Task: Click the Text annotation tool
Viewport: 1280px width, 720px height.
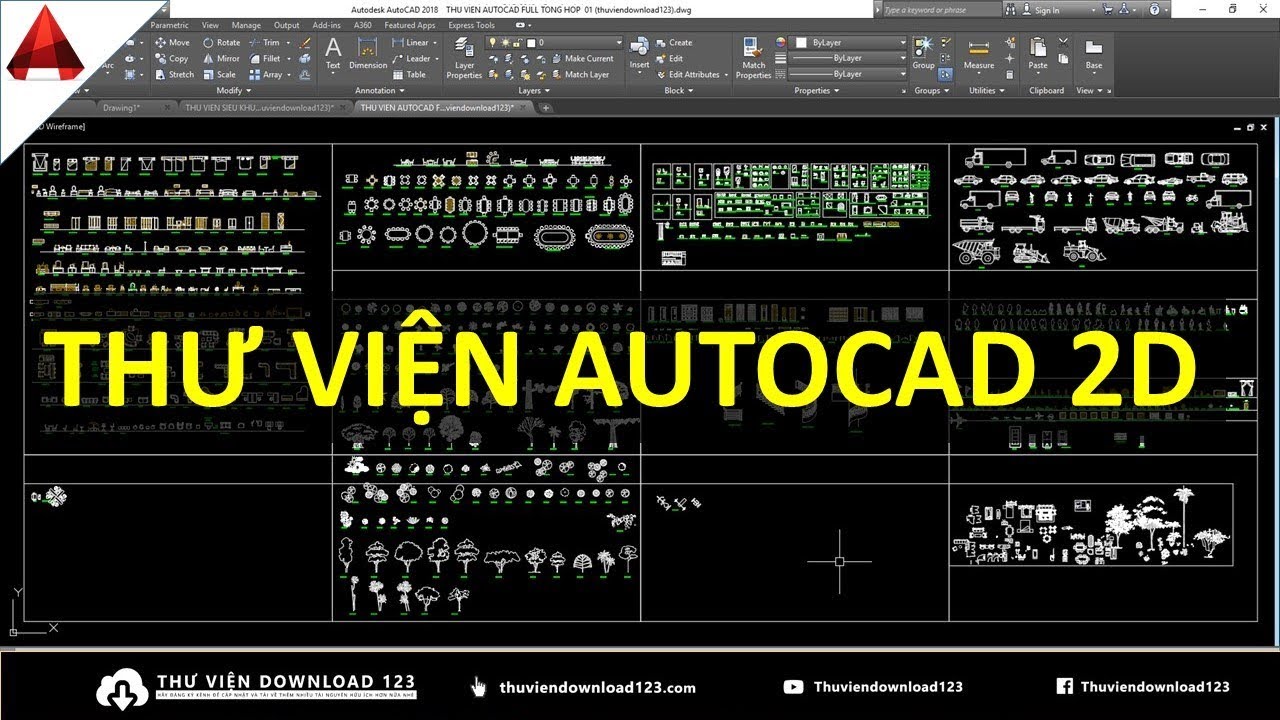Action: (333, 54)
